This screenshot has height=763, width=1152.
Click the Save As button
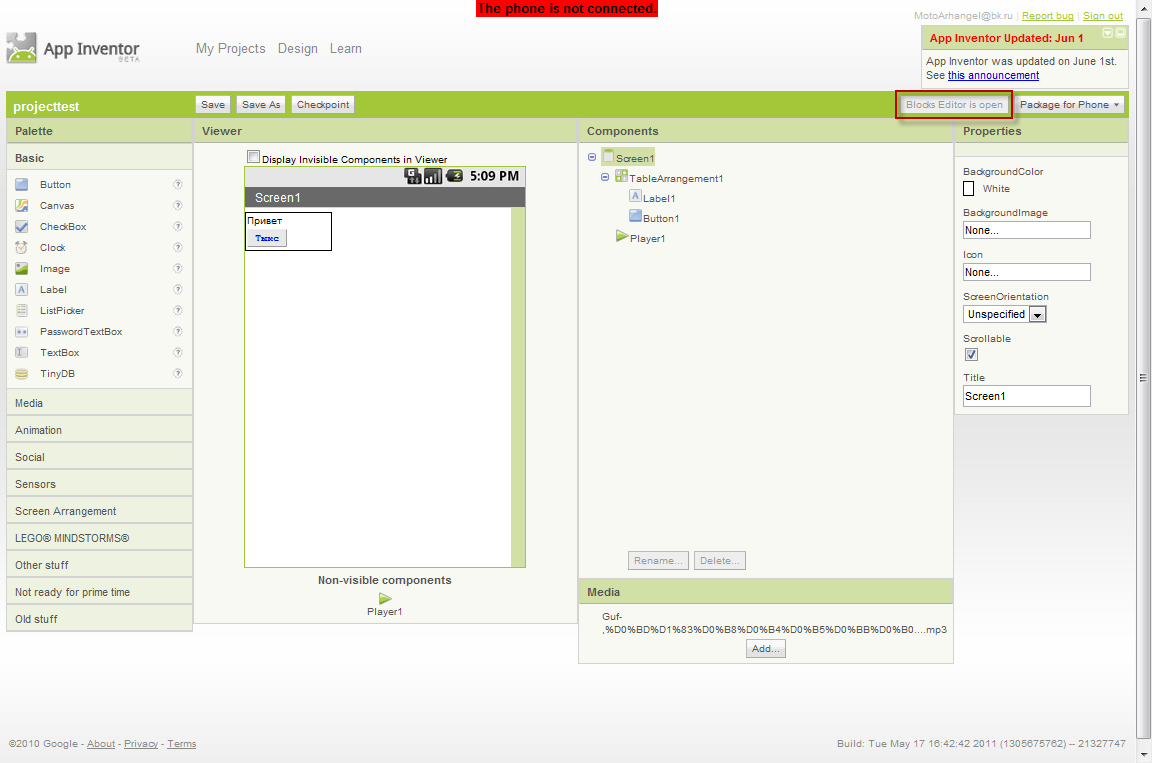tap(261, 105)
